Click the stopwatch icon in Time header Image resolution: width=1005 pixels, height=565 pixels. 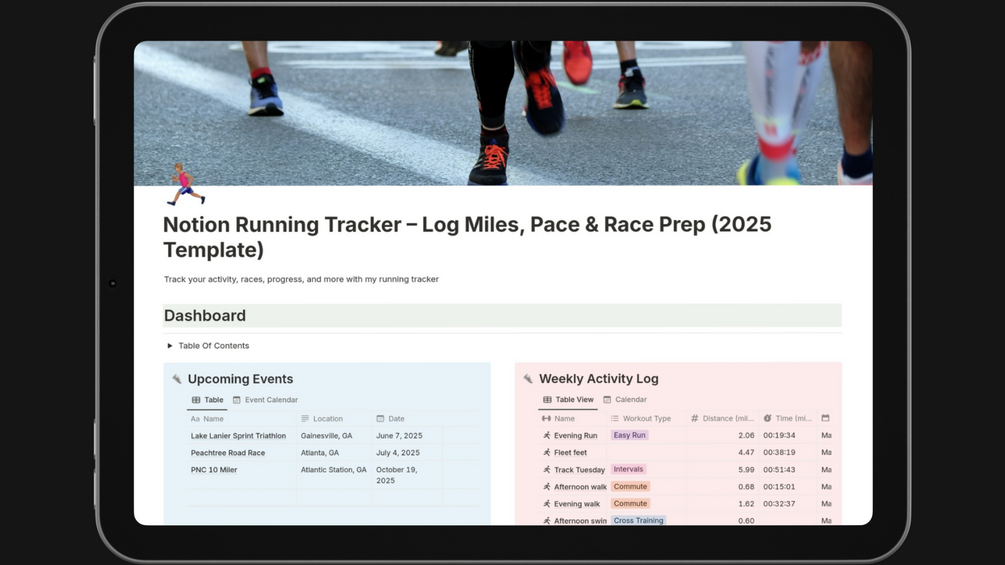[767, 419]
